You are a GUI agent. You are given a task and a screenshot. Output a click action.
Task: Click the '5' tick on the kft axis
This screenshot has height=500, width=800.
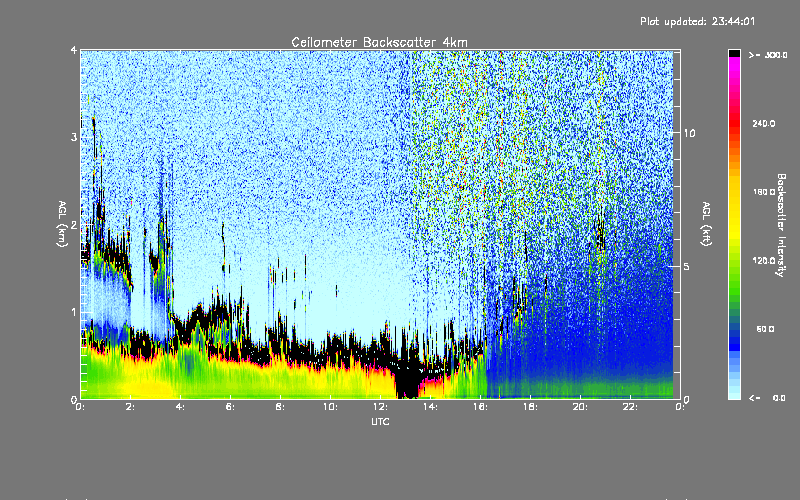tap(687, 266)
